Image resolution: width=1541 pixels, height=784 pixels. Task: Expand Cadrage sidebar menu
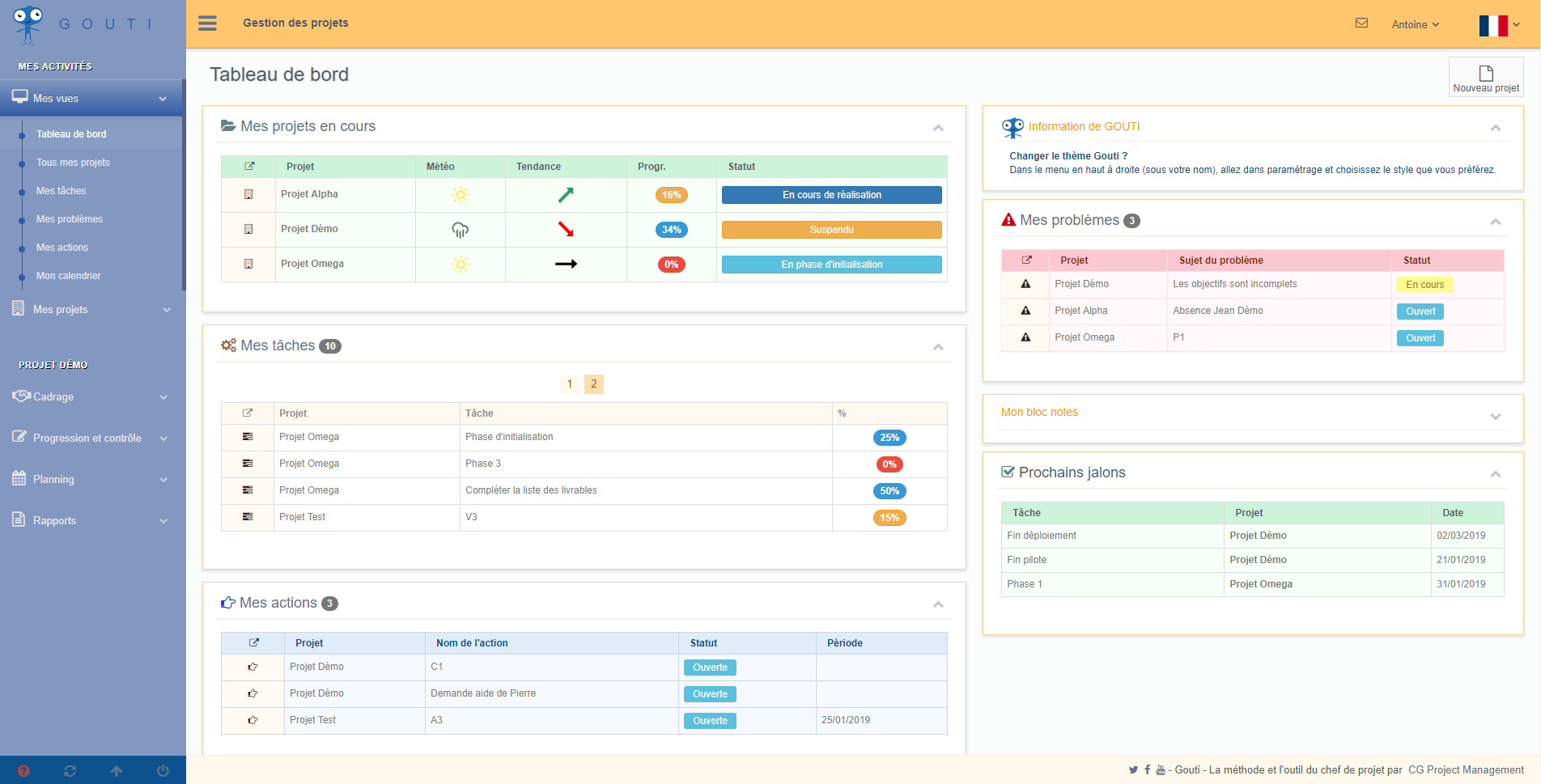point(91,397)
